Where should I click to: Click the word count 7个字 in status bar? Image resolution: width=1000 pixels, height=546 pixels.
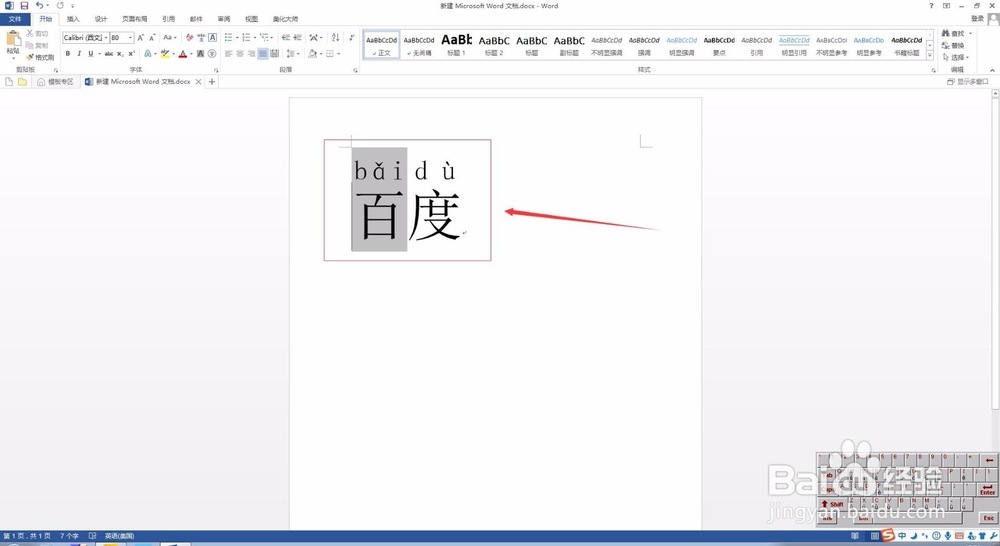click(x=70, y=536)
